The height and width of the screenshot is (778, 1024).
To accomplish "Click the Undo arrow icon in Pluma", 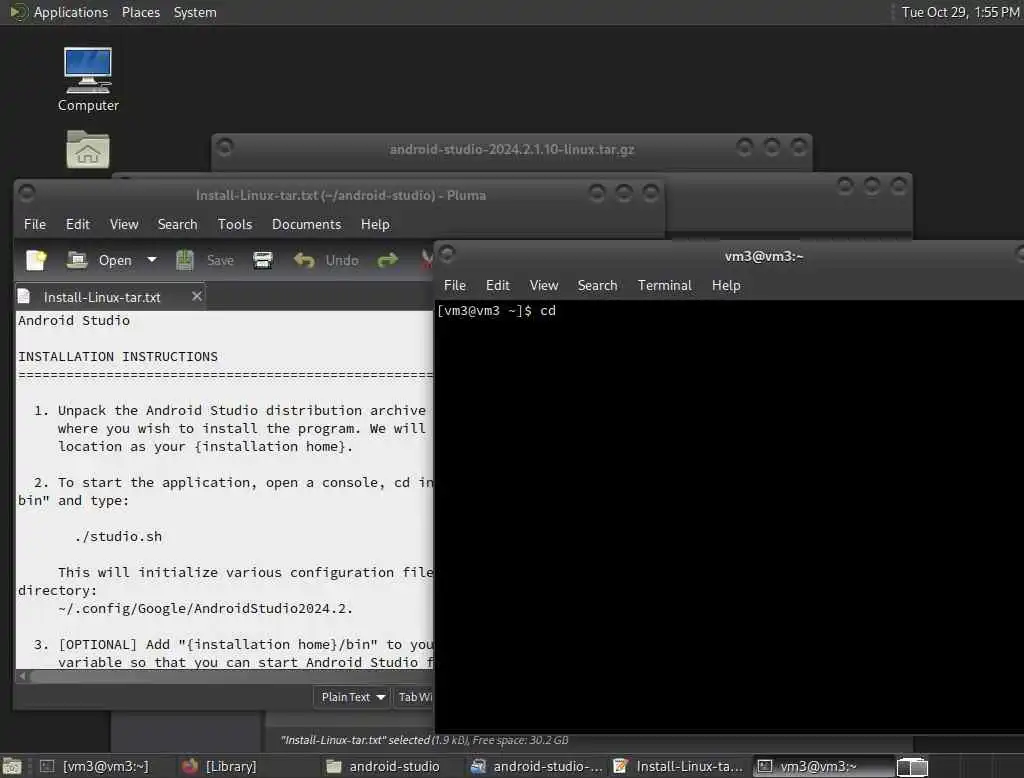I will [304, 260].
